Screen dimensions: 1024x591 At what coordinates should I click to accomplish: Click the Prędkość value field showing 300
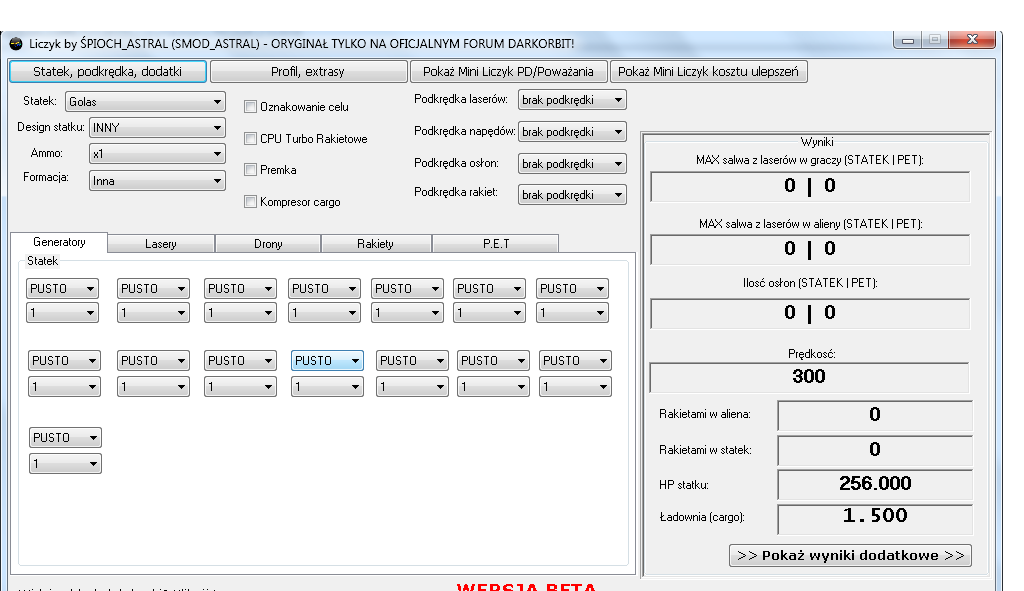point(809,377)
